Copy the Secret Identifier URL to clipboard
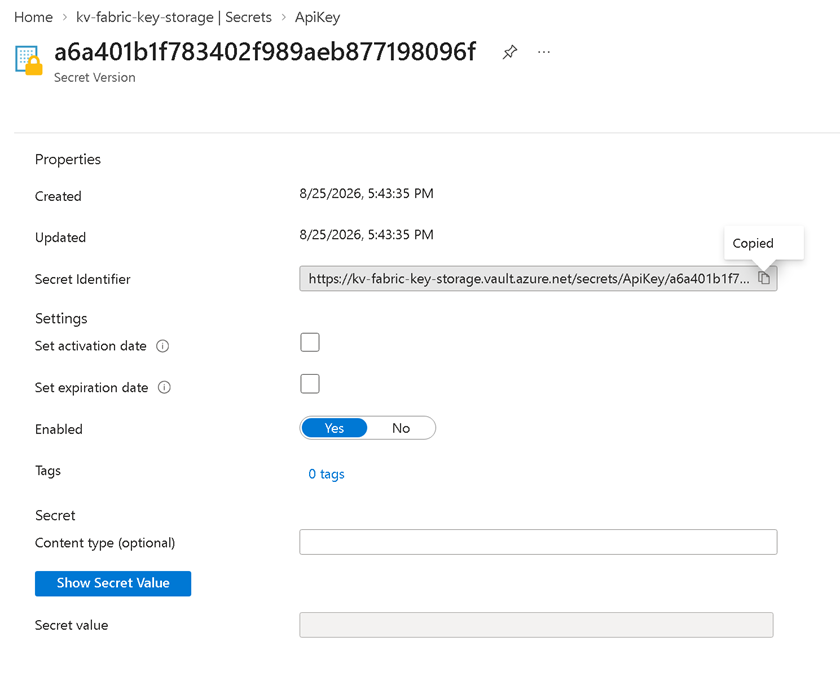Viewport: 840px width, 676px height. click(764, 278)
